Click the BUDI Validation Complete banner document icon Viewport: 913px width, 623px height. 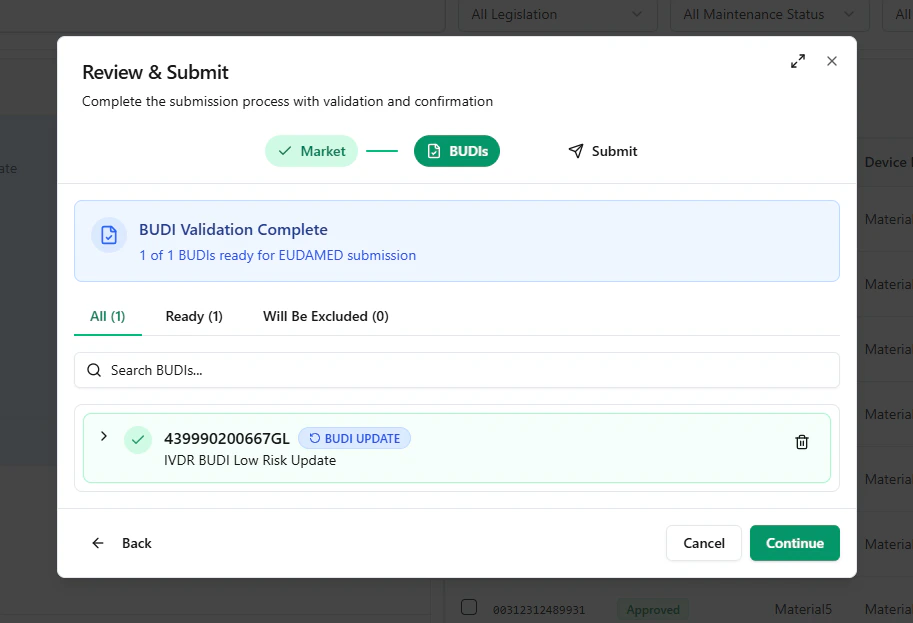(x=108, y=235)
